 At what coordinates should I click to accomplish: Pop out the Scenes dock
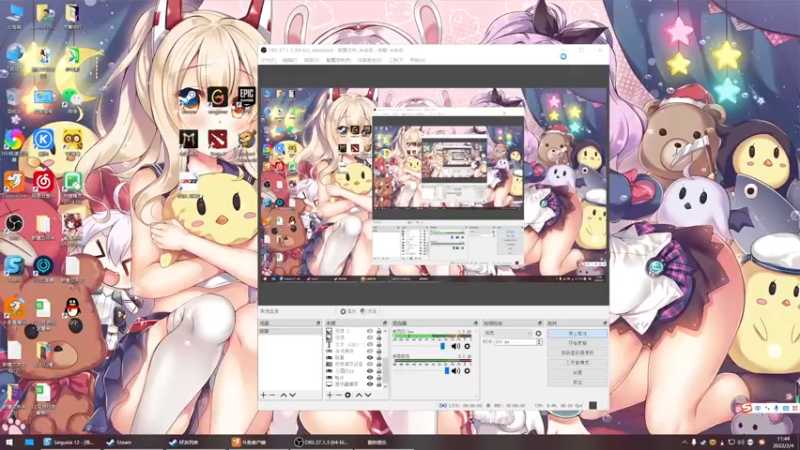click(x=318, y=323)
